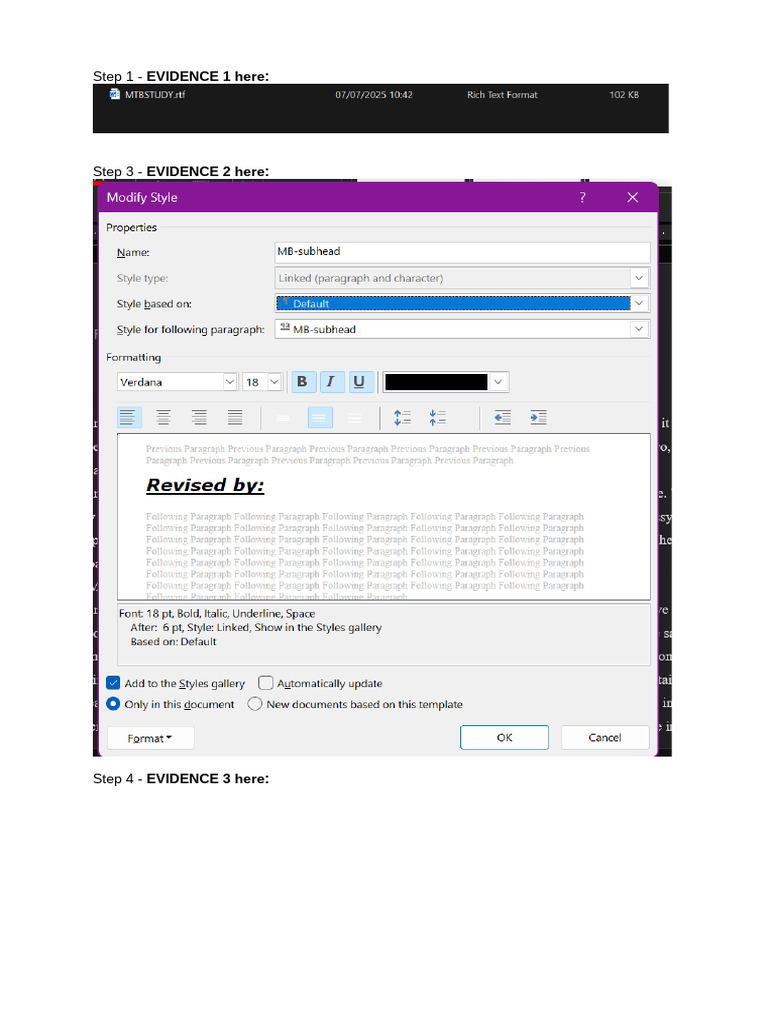Click the OK button
This screenshot has height=1024, width=768.
[x=504, y=737]
